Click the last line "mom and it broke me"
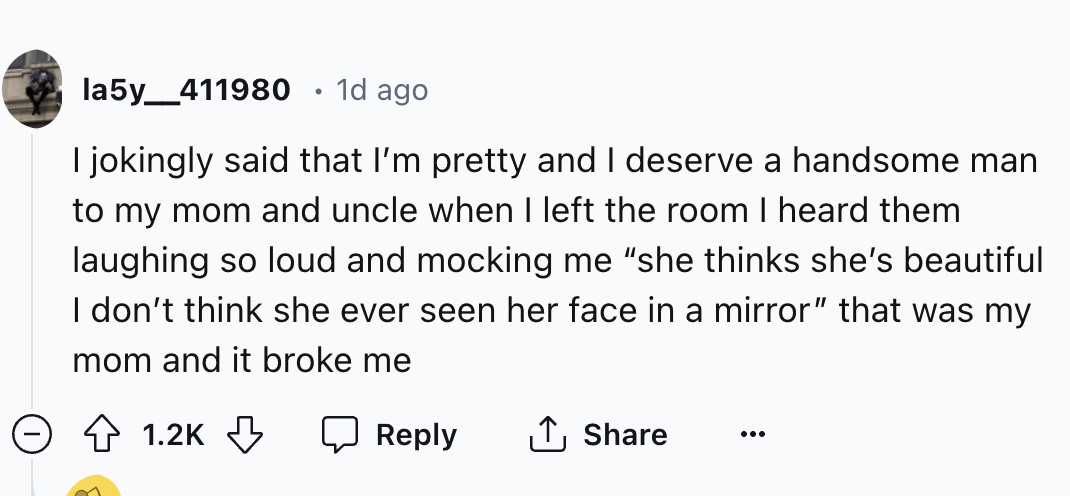Image resolution: width=1070 pixels, height=496 pixels. pyautogui.click(x=242, y=360)
